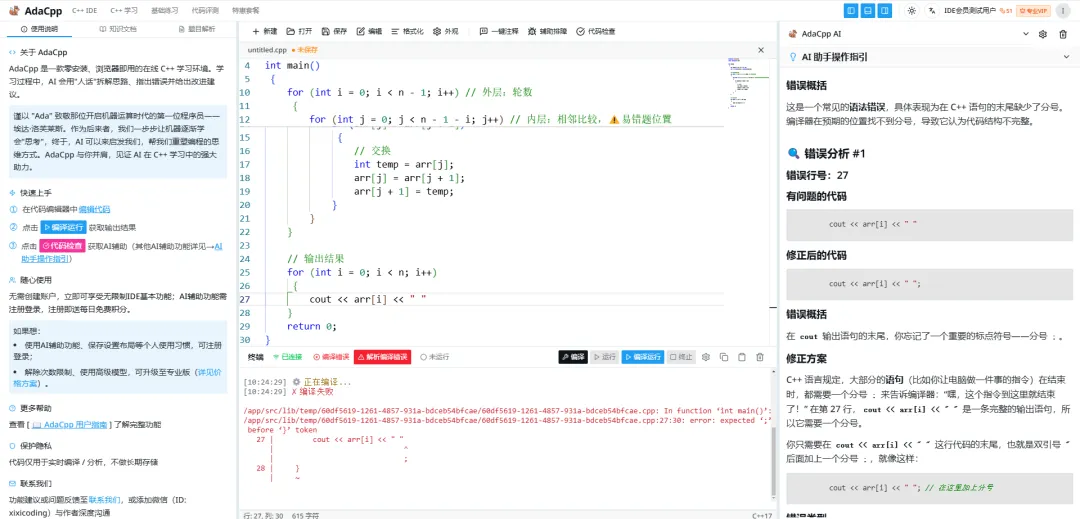Switch to the 知识文档 tab
The width and height of the screenshot is (1080, 519).
pyautogui.click(x=118, y=30)
